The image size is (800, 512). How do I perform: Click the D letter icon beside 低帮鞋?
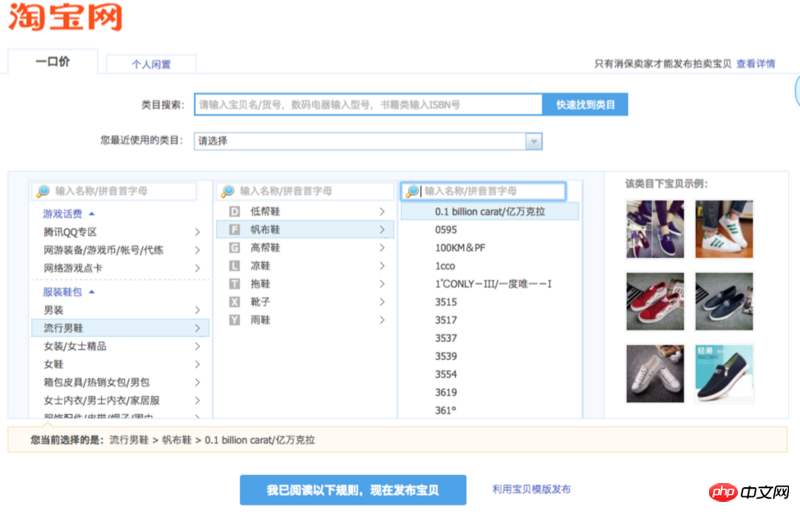(x=234, y=212)
